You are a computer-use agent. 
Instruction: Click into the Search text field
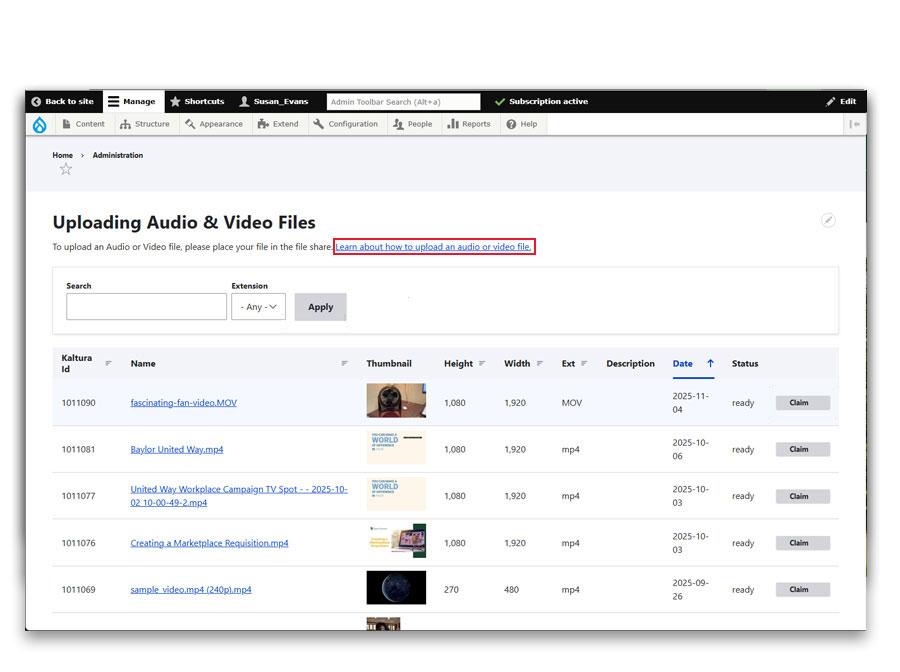click(146, 306)
